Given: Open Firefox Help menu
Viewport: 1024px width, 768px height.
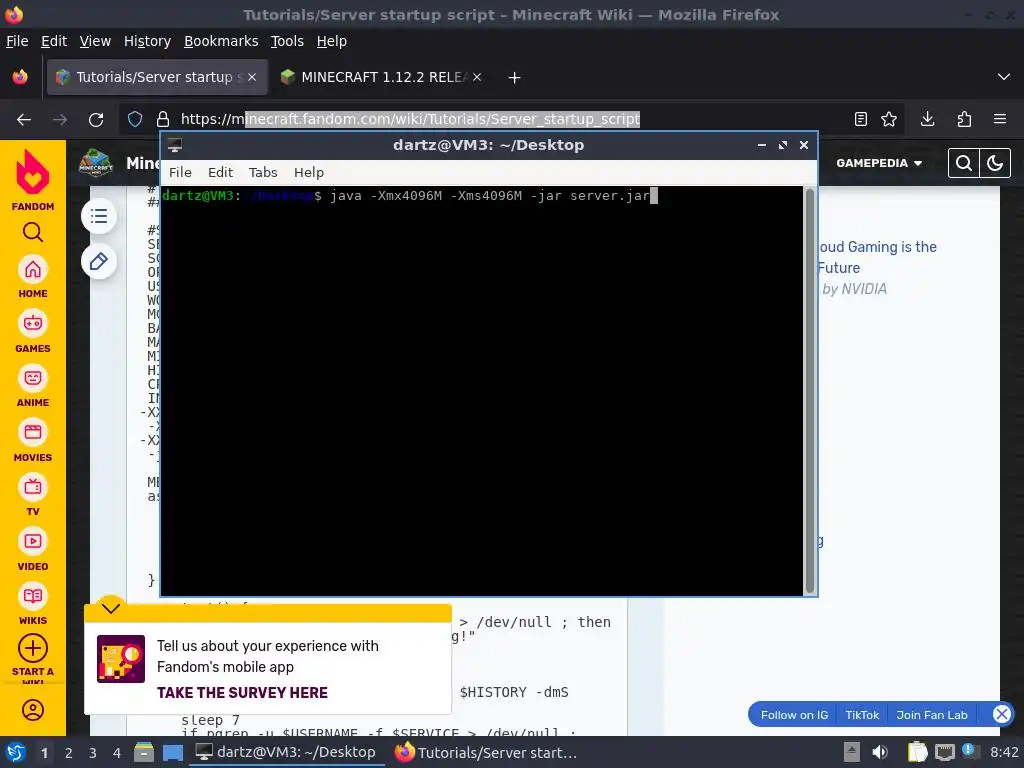Looking at the screenshot, I should pyautogui.click(x=332, y=41).
